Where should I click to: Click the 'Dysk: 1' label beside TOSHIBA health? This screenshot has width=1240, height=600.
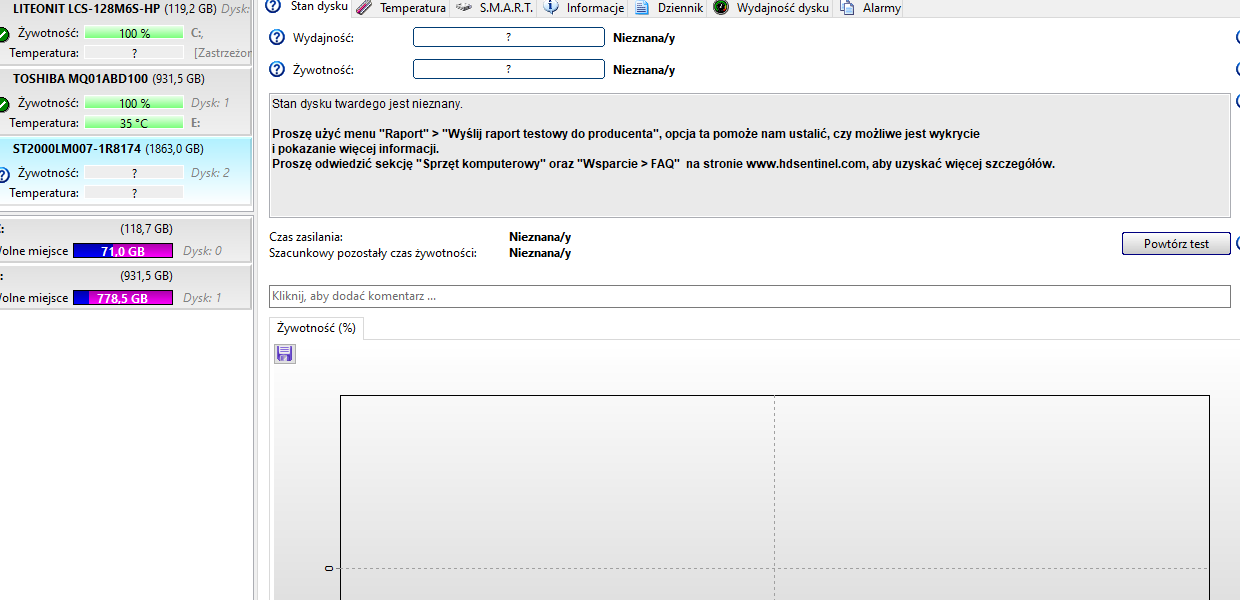[x=210, y=103]
